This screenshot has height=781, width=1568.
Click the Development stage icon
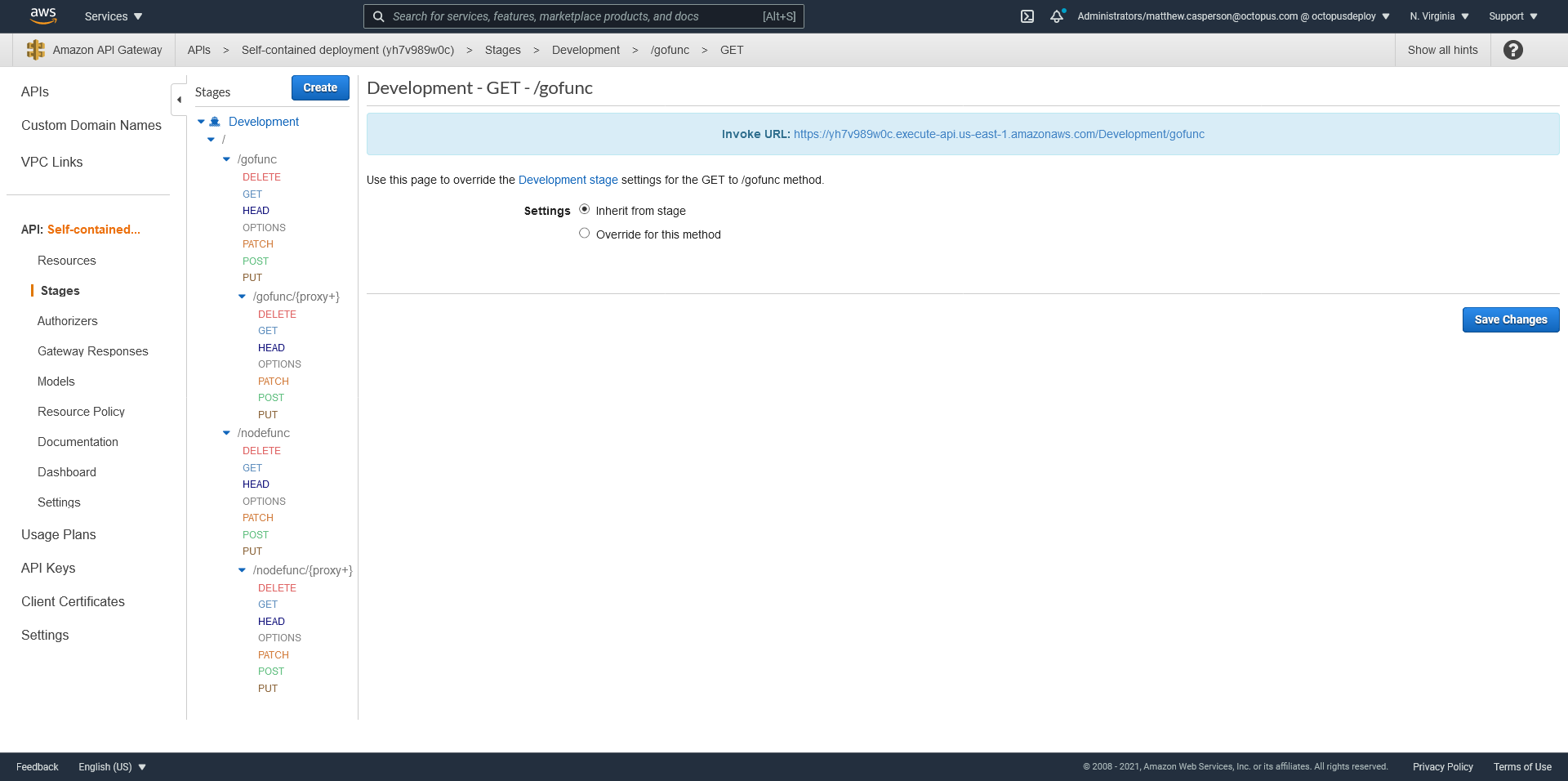tap(215, 122)
